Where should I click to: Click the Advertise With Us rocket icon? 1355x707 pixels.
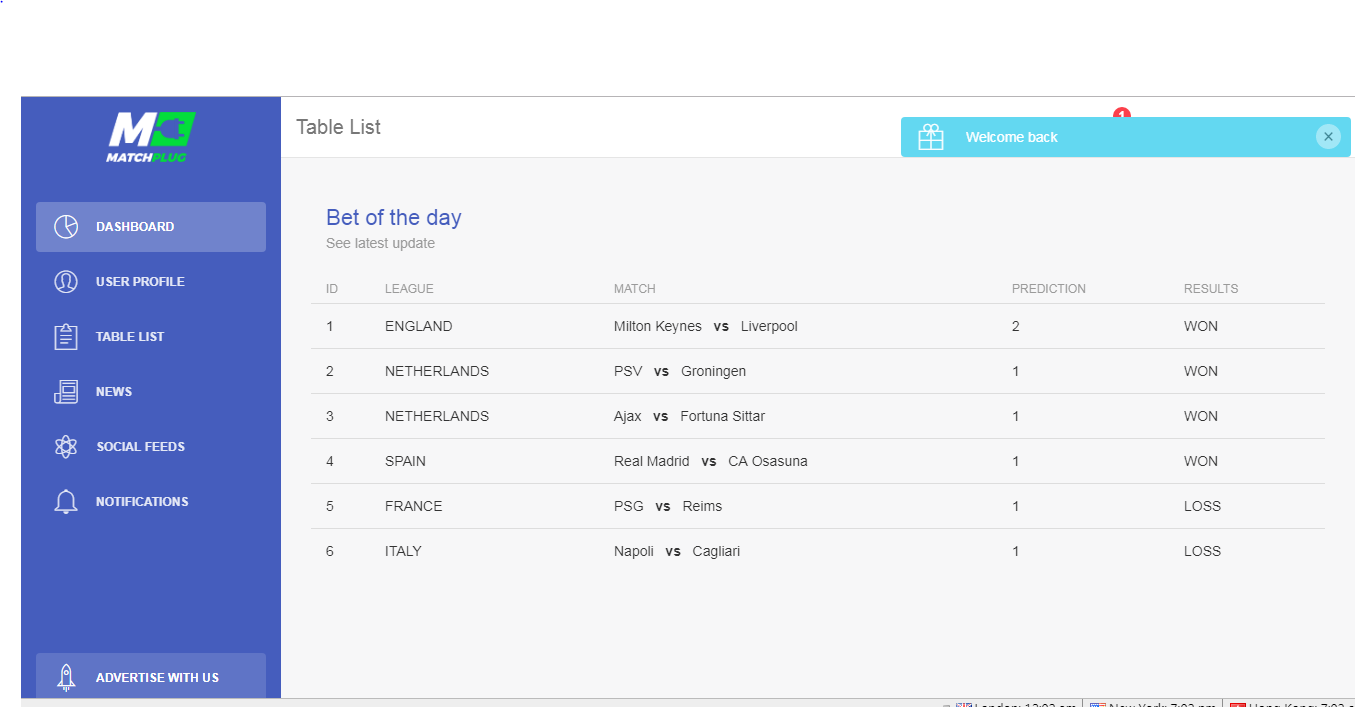tap(66, 678)
